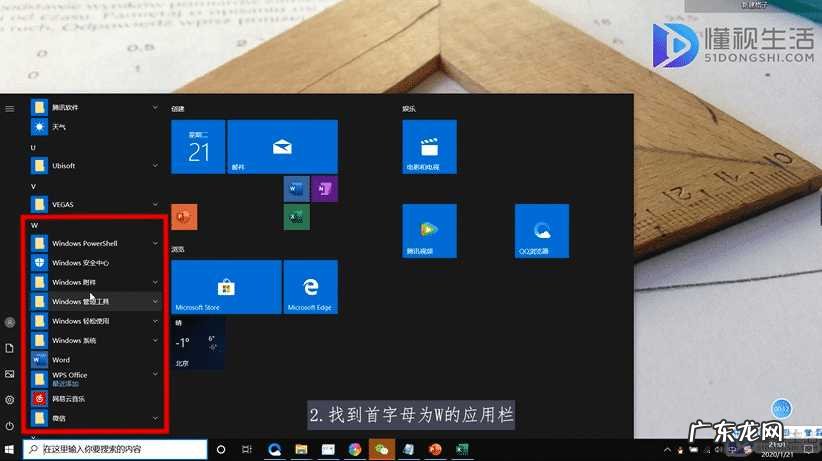Open the QQ浏览器 tile

[541, 231]
